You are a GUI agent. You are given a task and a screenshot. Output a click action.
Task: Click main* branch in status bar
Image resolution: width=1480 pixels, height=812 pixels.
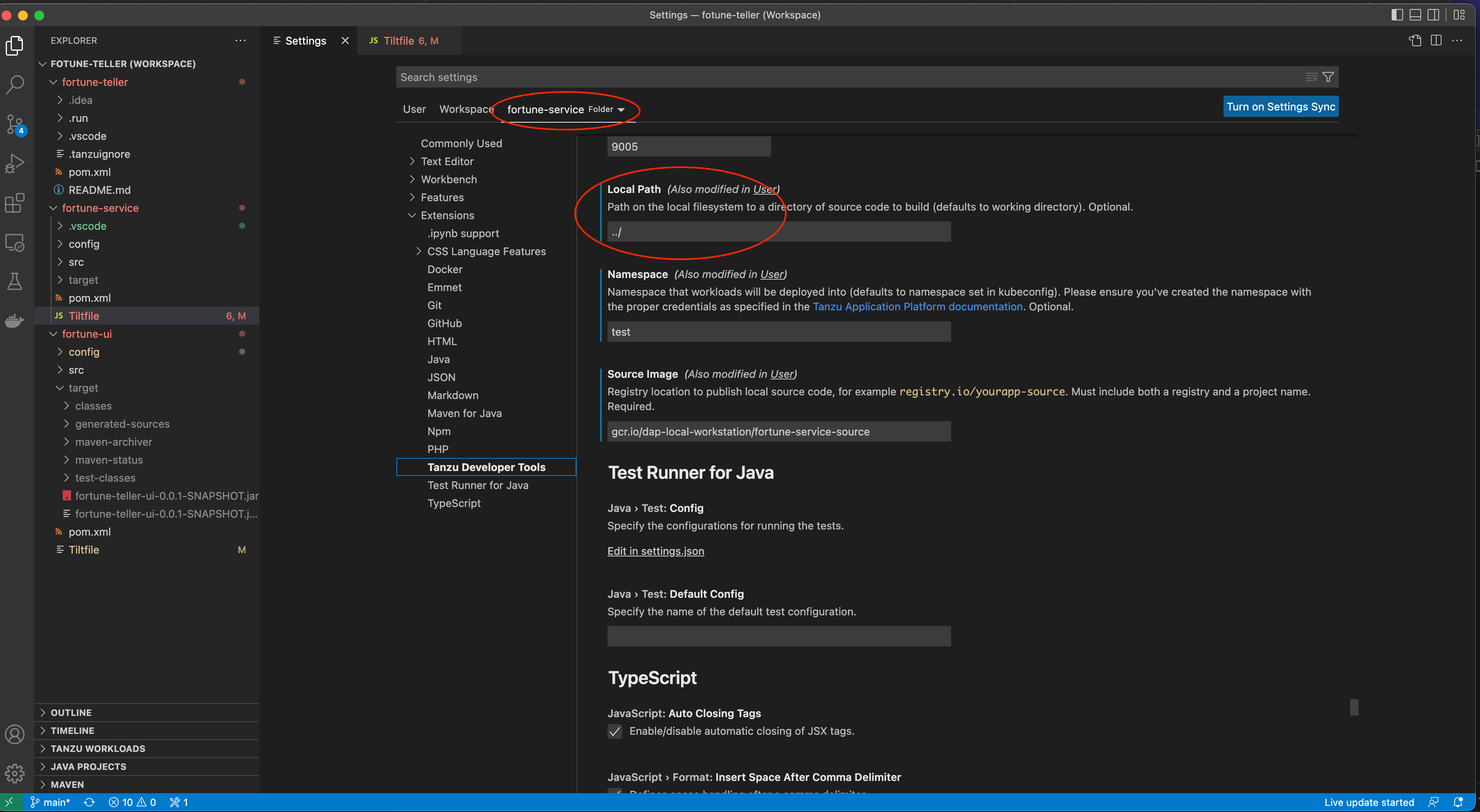(x=50, y=802)
